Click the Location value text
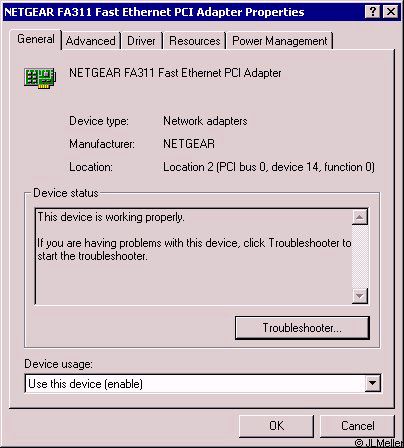This screenshot has height=448, width=404. (269, 167)
